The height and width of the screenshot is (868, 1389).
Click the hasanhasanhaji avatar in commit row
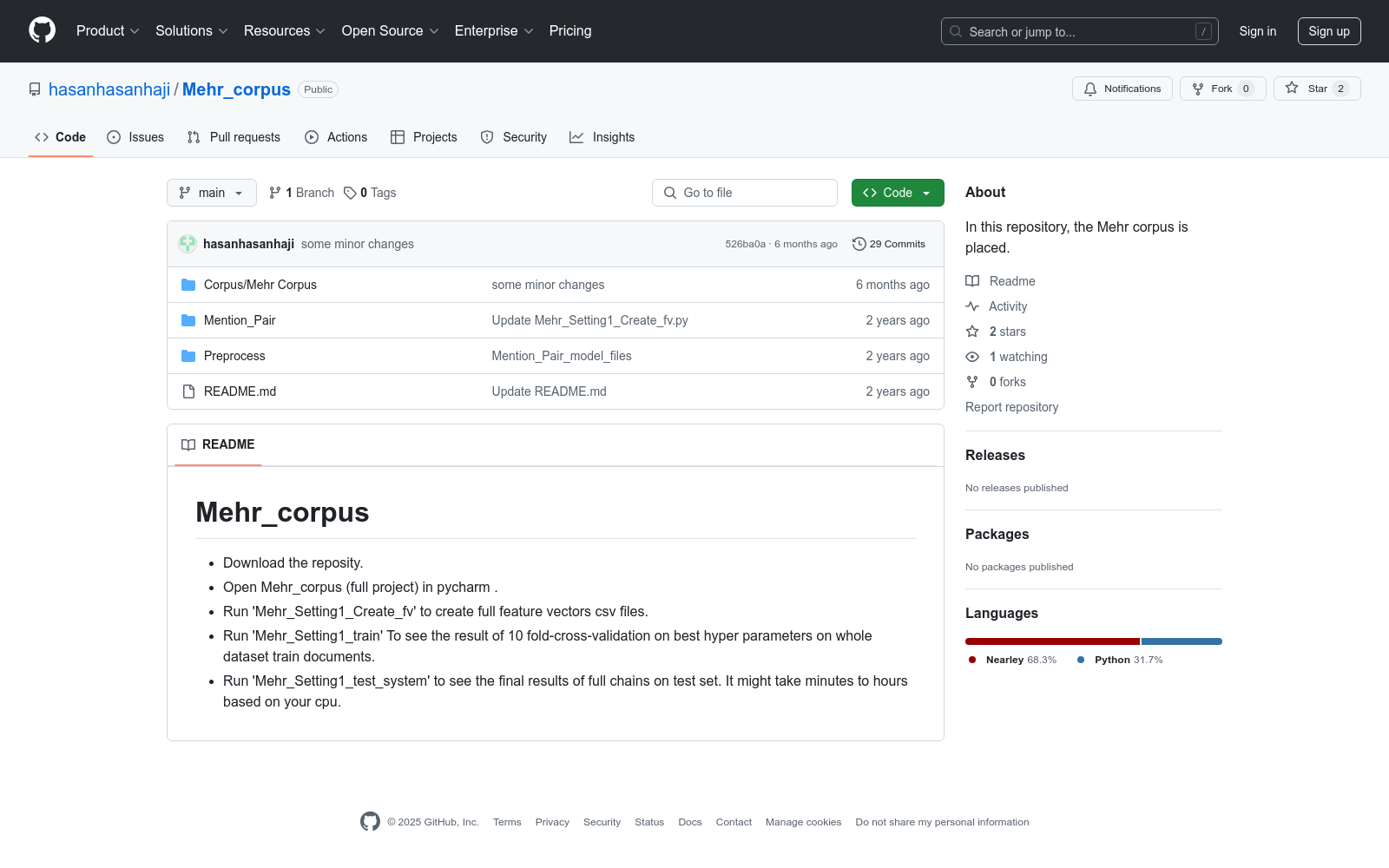point(188,244)
